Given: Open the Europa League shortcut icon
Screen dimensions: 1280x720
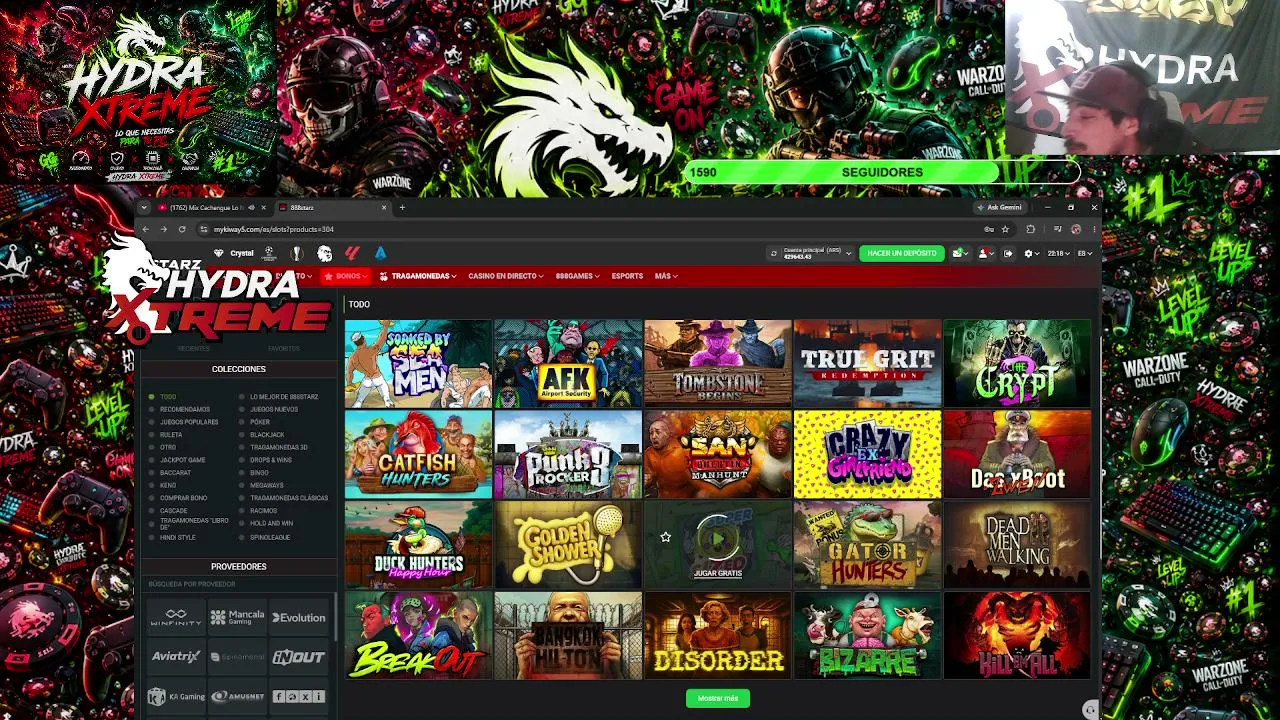Looking at the screenshot, I should click(x=296, y=253).
